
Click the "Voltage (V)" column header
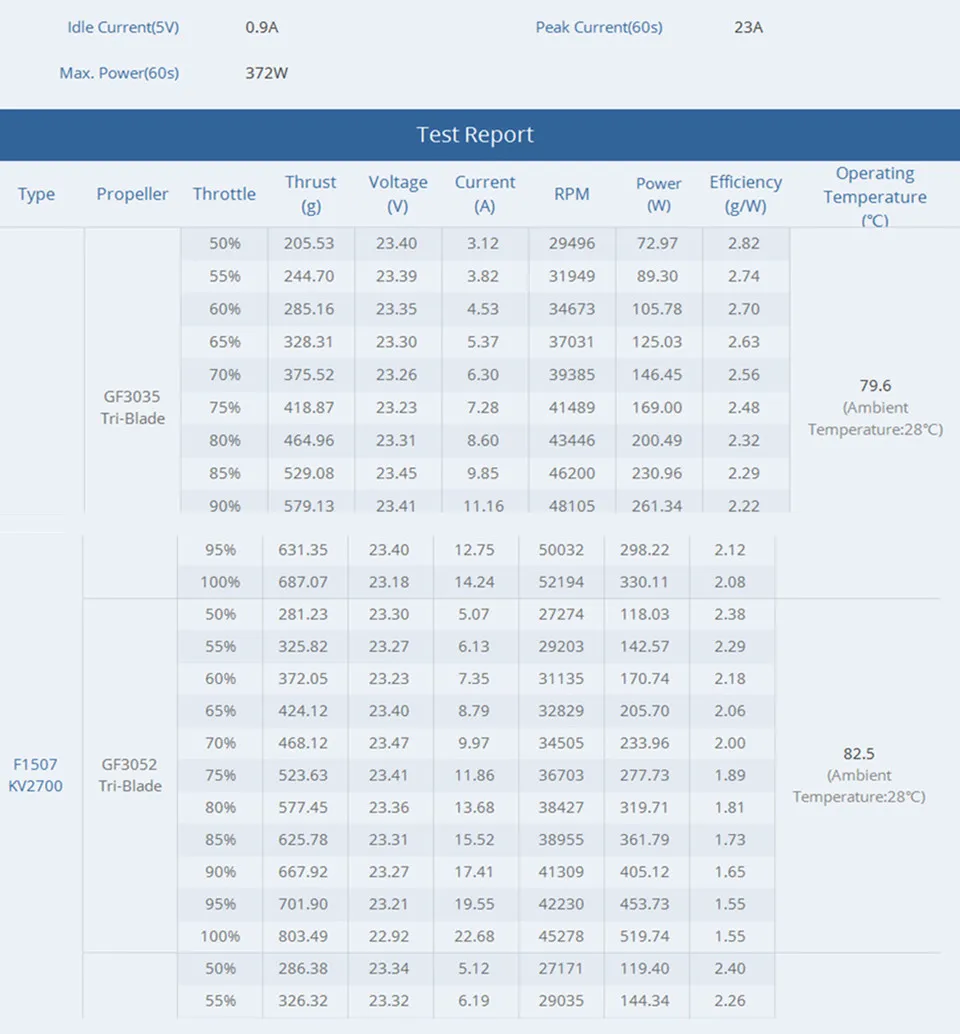tap(398, 194)
